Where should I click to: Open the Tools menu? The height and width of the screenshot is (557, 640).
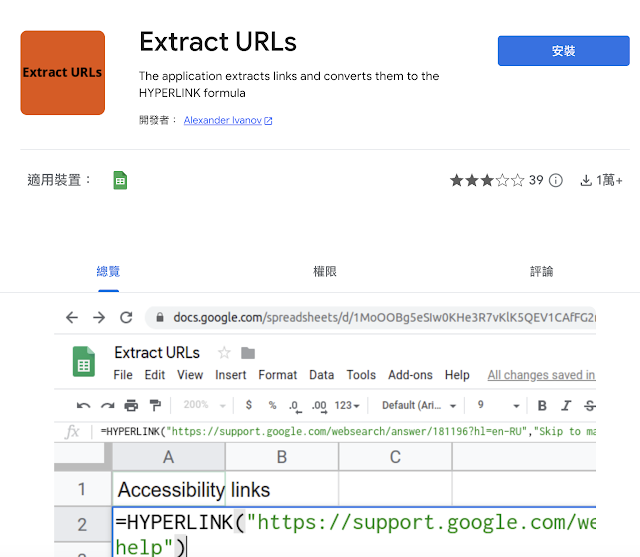click(x=361, y=375)
